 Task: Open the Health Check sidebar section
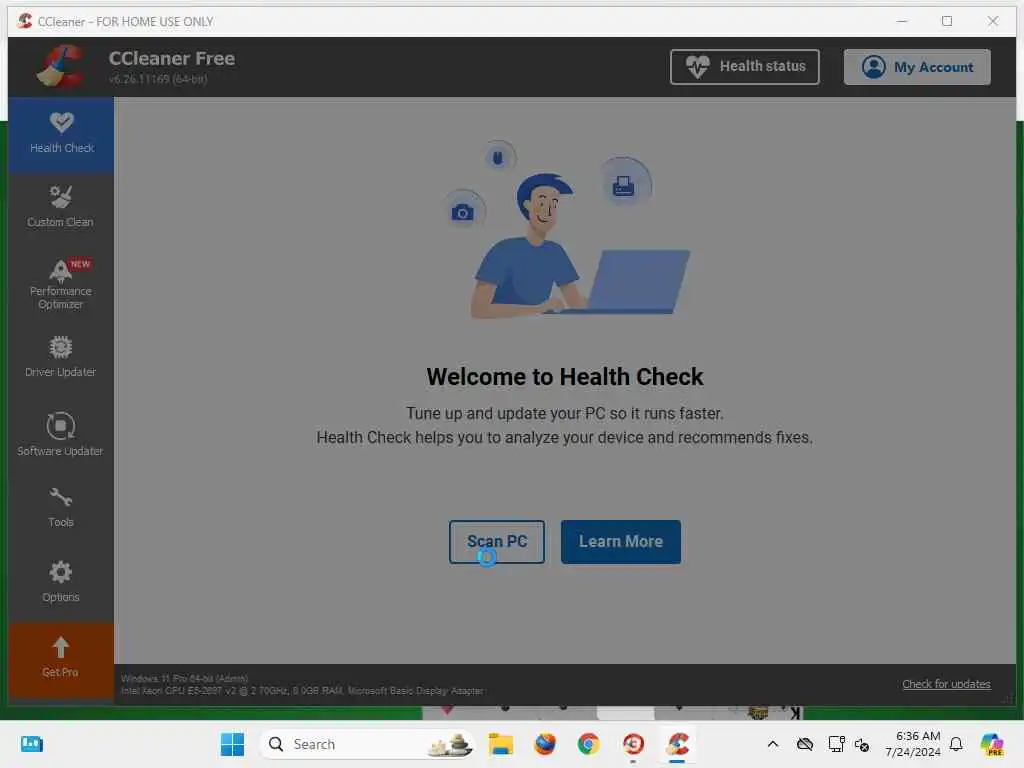click(61, 135)
